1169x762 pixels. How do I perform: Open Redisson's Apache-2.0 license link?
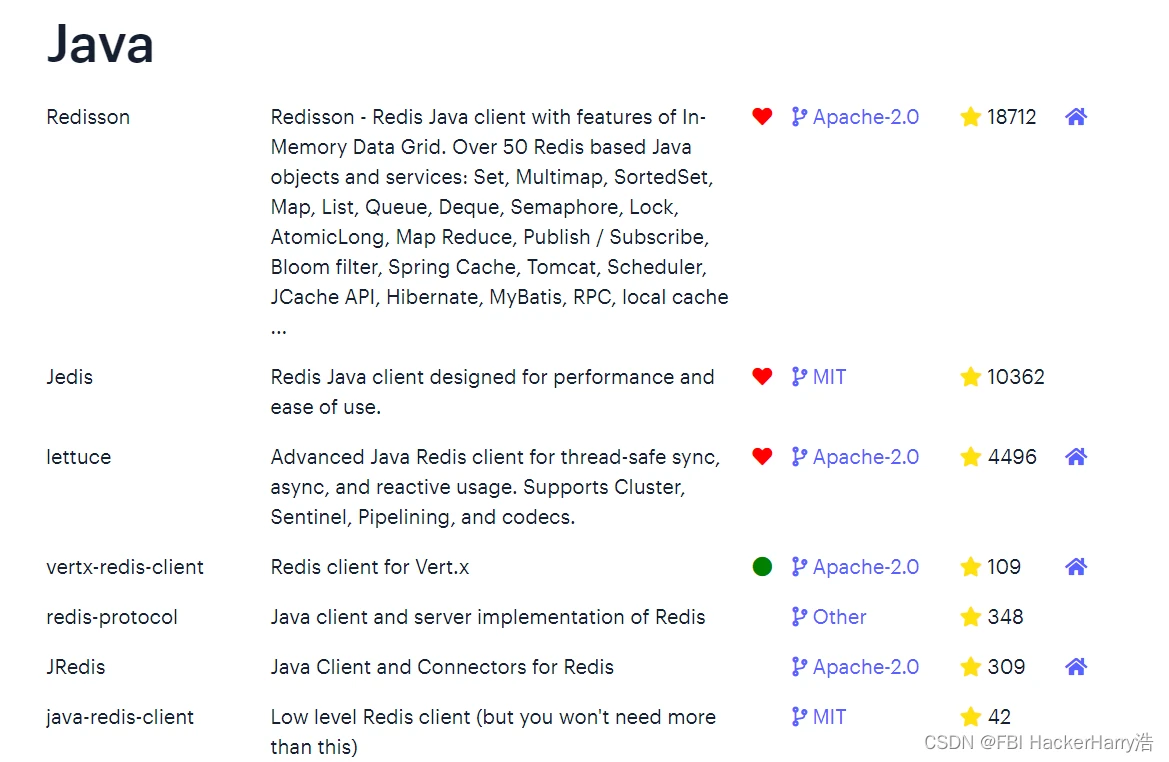[865, 117]
